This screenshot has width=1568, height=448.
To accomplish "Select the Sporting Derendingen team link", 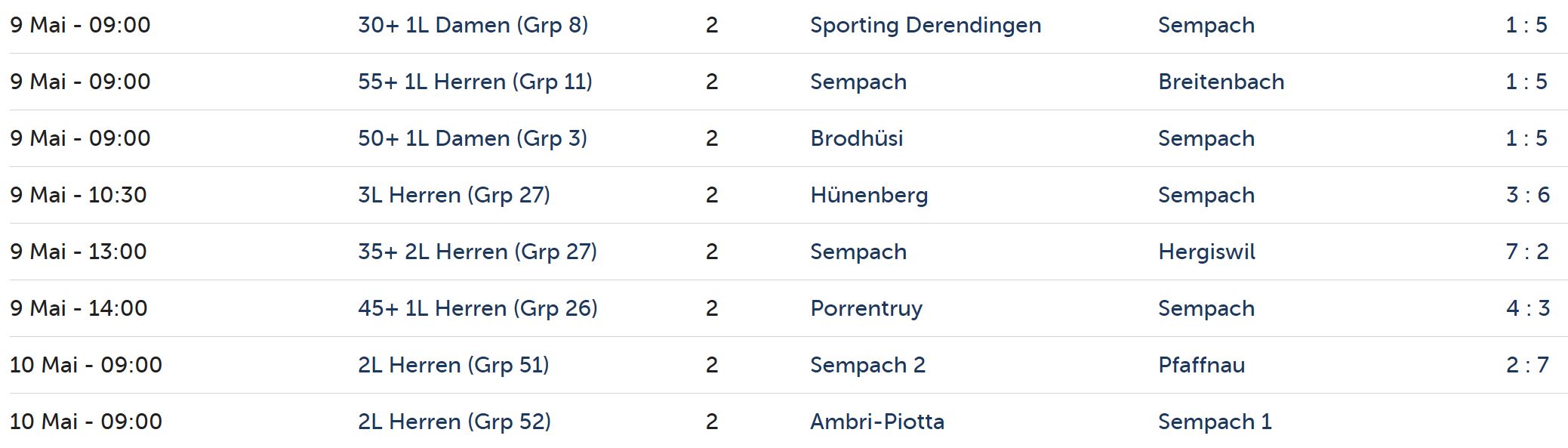I will pyautogui.click(x=926, y=25).
